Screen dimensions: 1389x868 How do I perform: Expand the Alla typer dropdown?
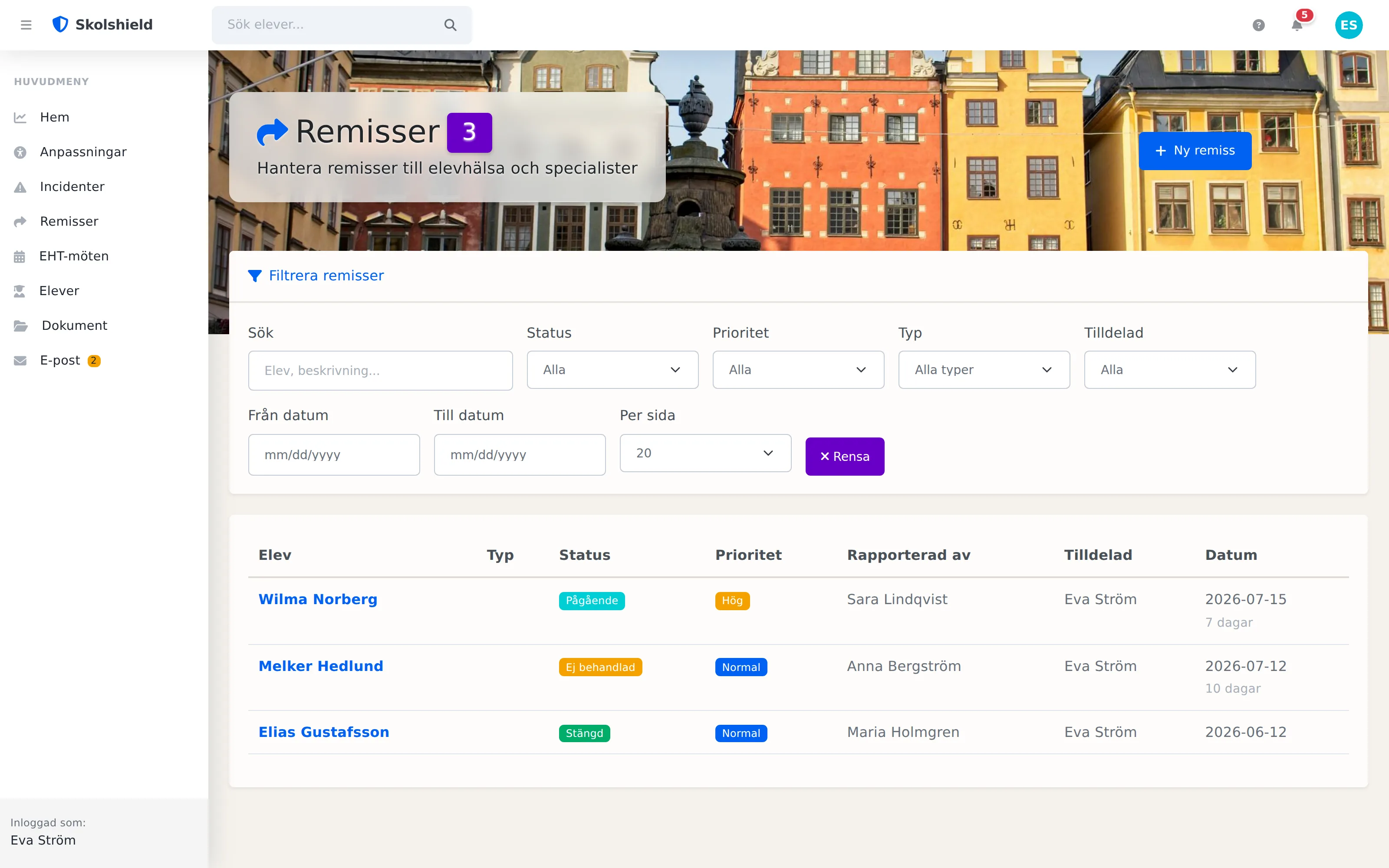click(x=984, y=370)
